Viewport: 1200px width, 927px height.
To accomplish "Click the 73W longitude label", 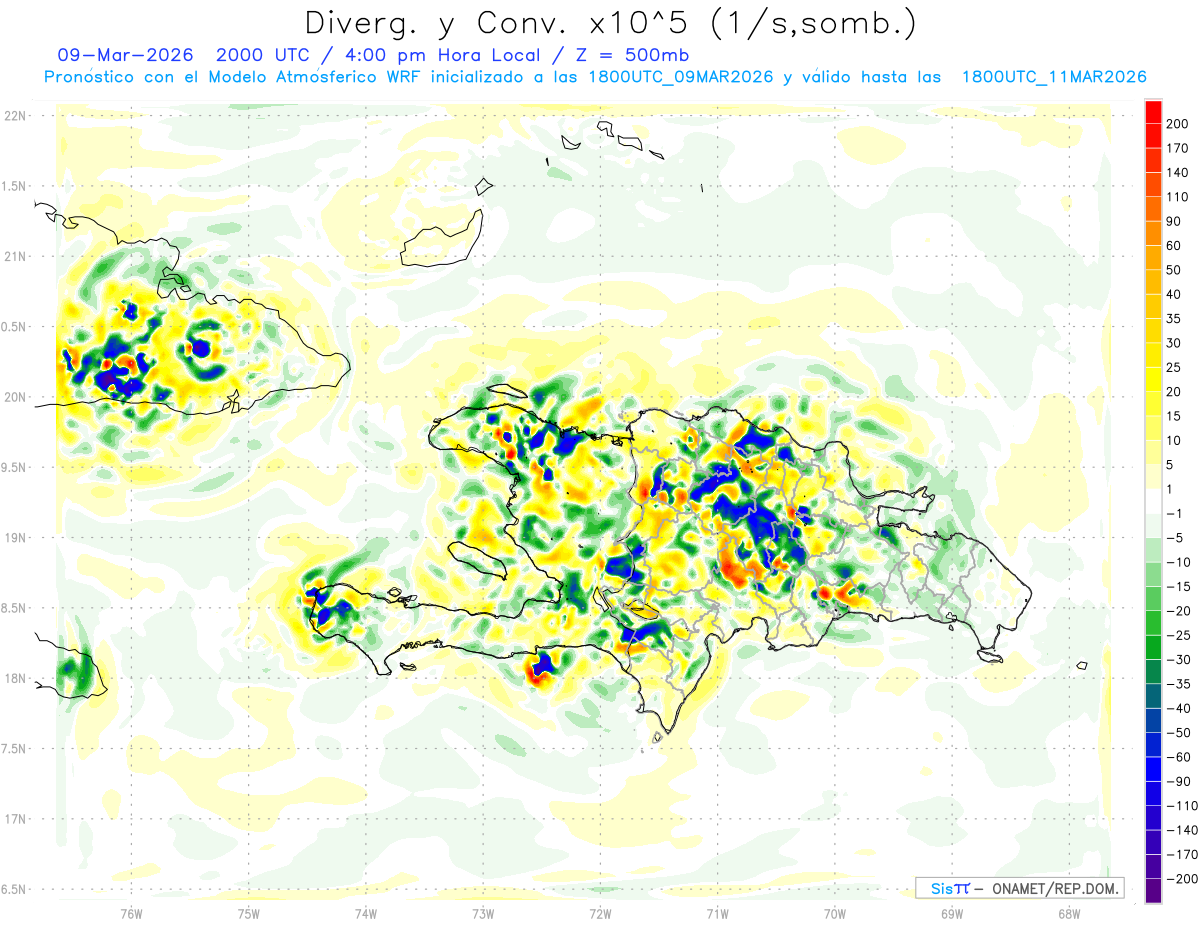I will pyautogui.click(x=483, y=913).
